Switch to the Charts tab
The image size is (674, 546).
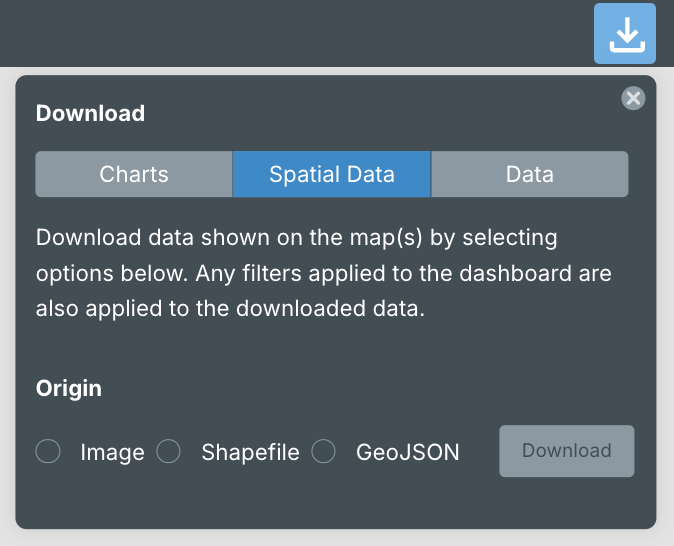134,174
